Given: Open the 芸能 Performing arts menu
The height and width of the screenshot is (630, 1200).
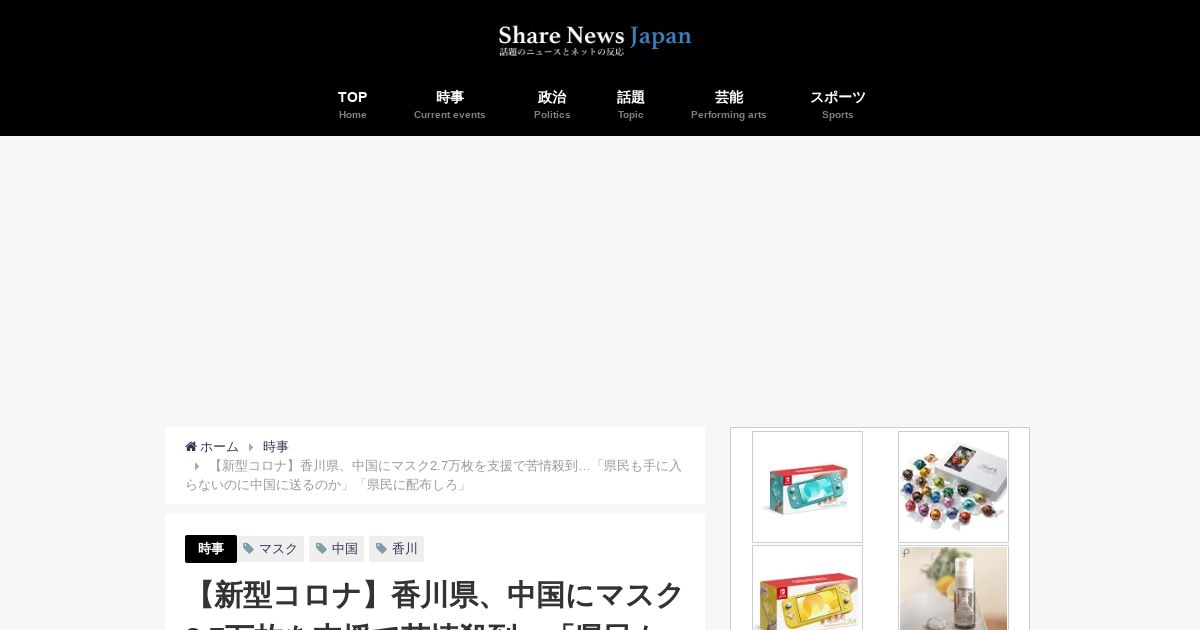Looking at the screenshot, I should (729, 105).
